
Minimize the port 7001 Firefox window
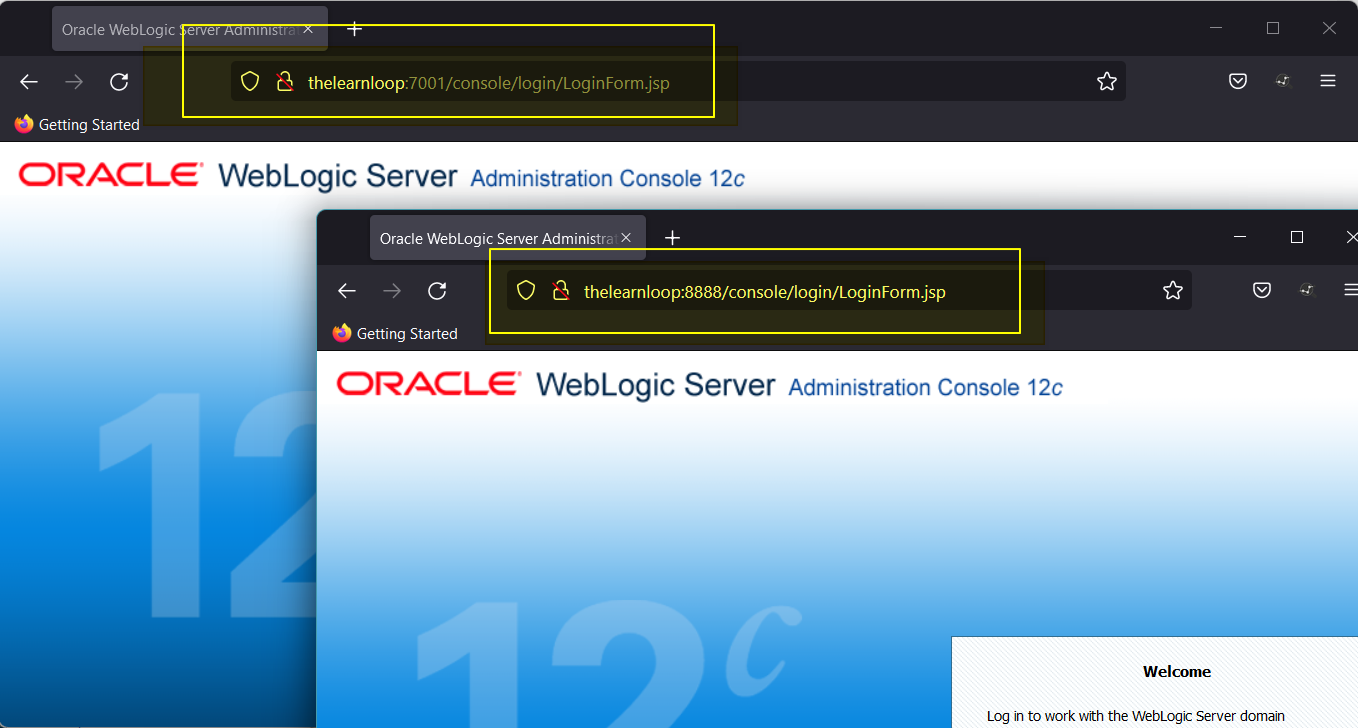click(x=1217, y=29)
